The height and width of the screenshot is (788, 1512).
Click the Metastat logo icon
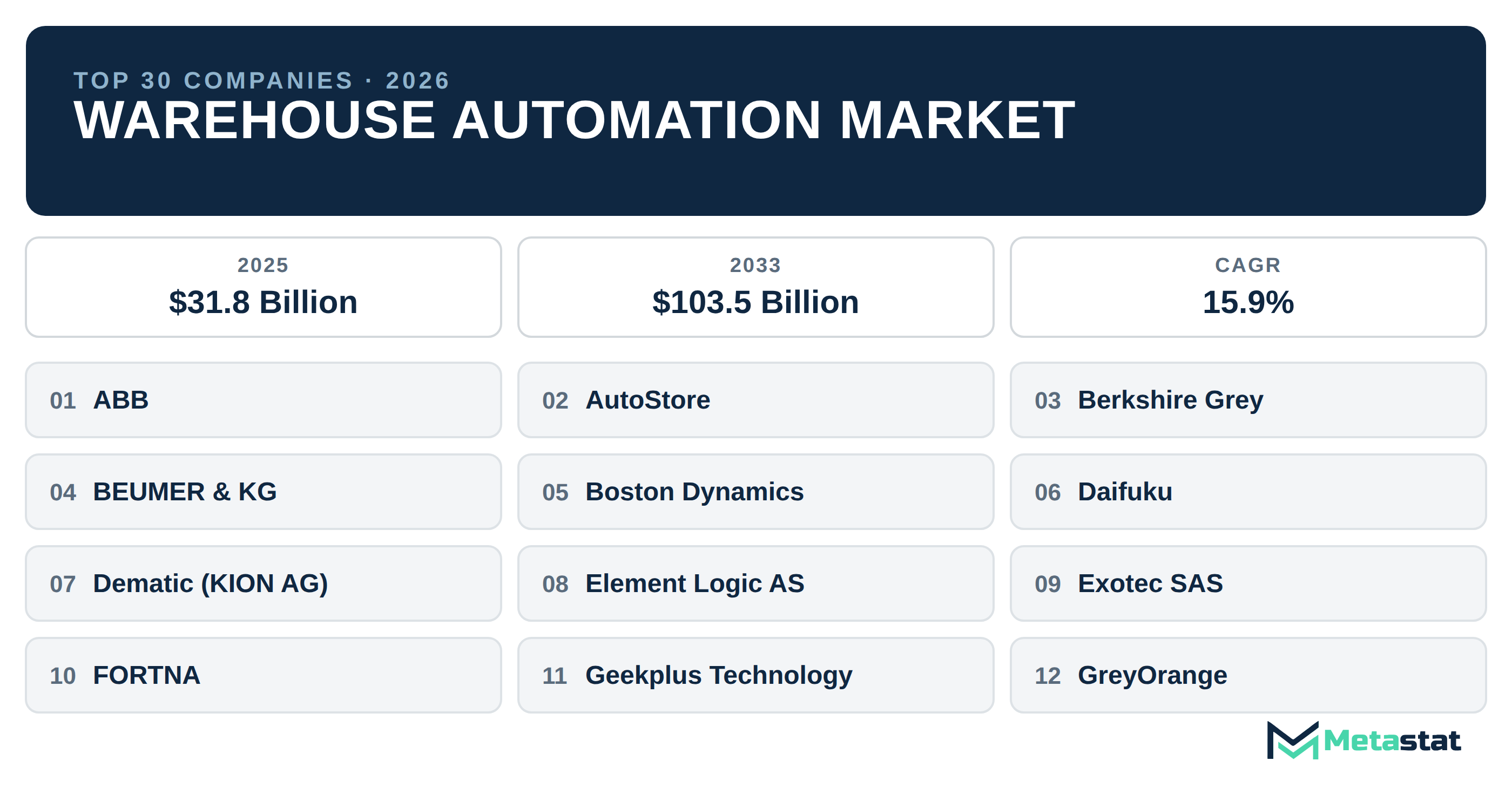(1293, 740)
